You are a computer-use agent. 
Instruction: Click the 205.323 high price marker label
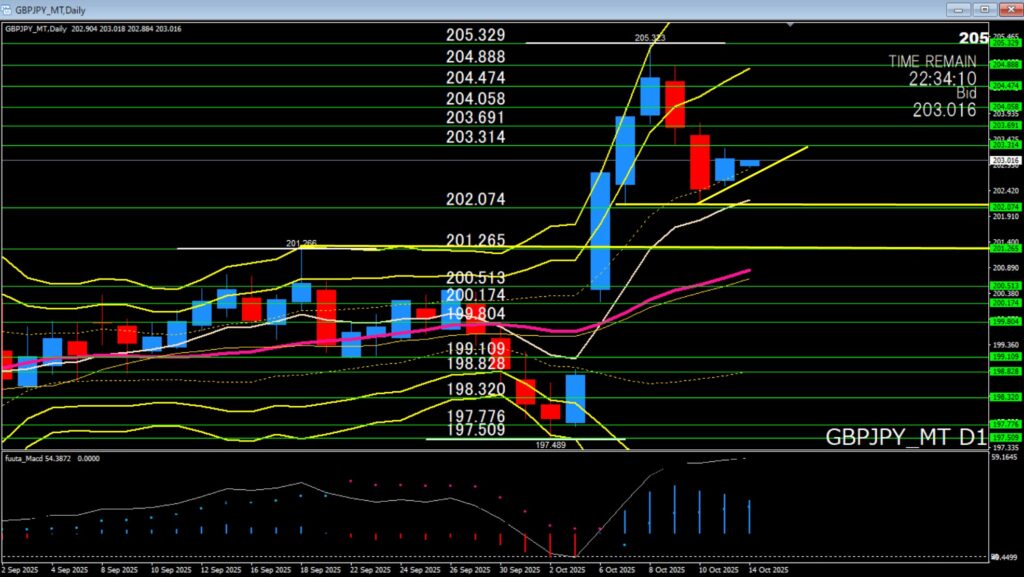point(650,38)
